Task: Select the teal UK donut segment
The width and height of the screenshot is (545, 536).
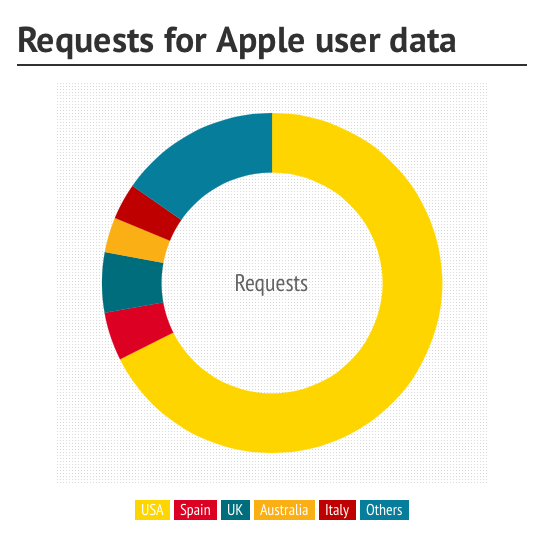Action: 132,283
